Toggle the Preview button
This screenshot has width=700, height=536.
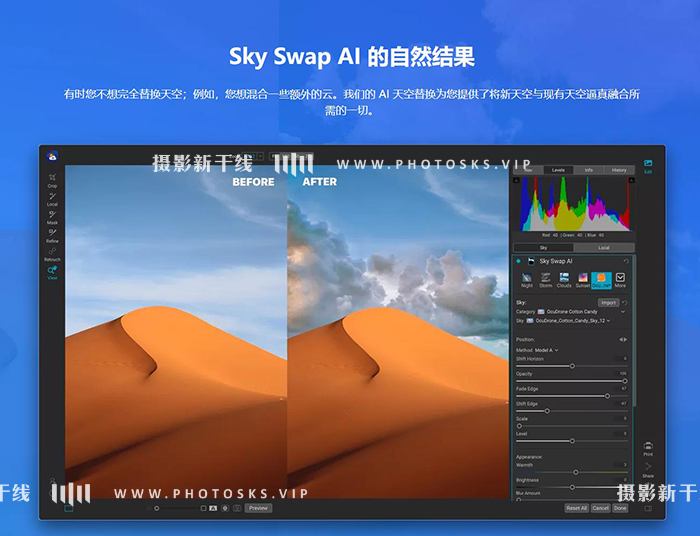point(258,508)
